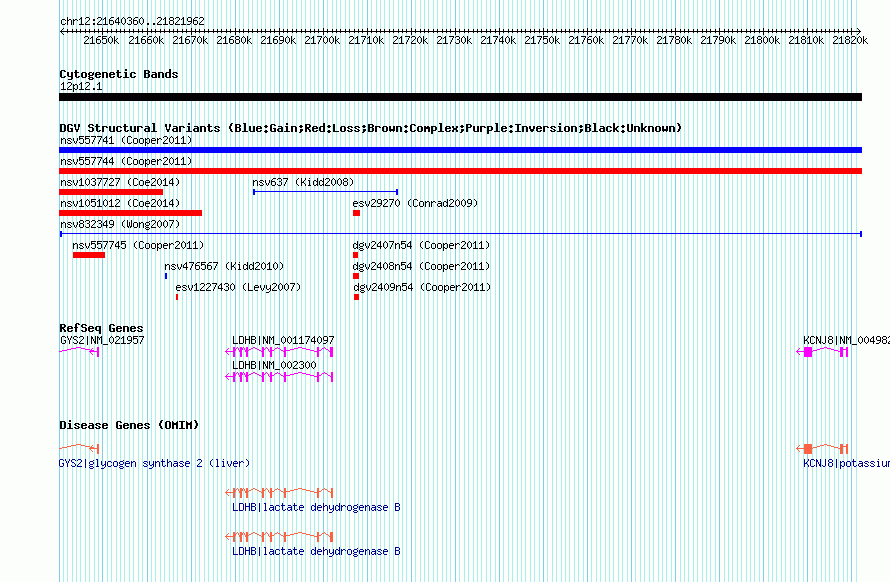Open the nsv1051012 (Coe2014) label

[x=120, y=203]
